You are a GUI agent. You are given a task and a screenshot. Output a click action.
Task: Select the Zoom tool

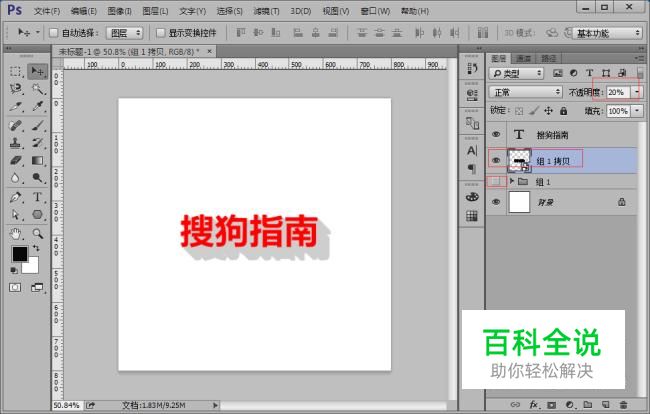pos(37,234)
